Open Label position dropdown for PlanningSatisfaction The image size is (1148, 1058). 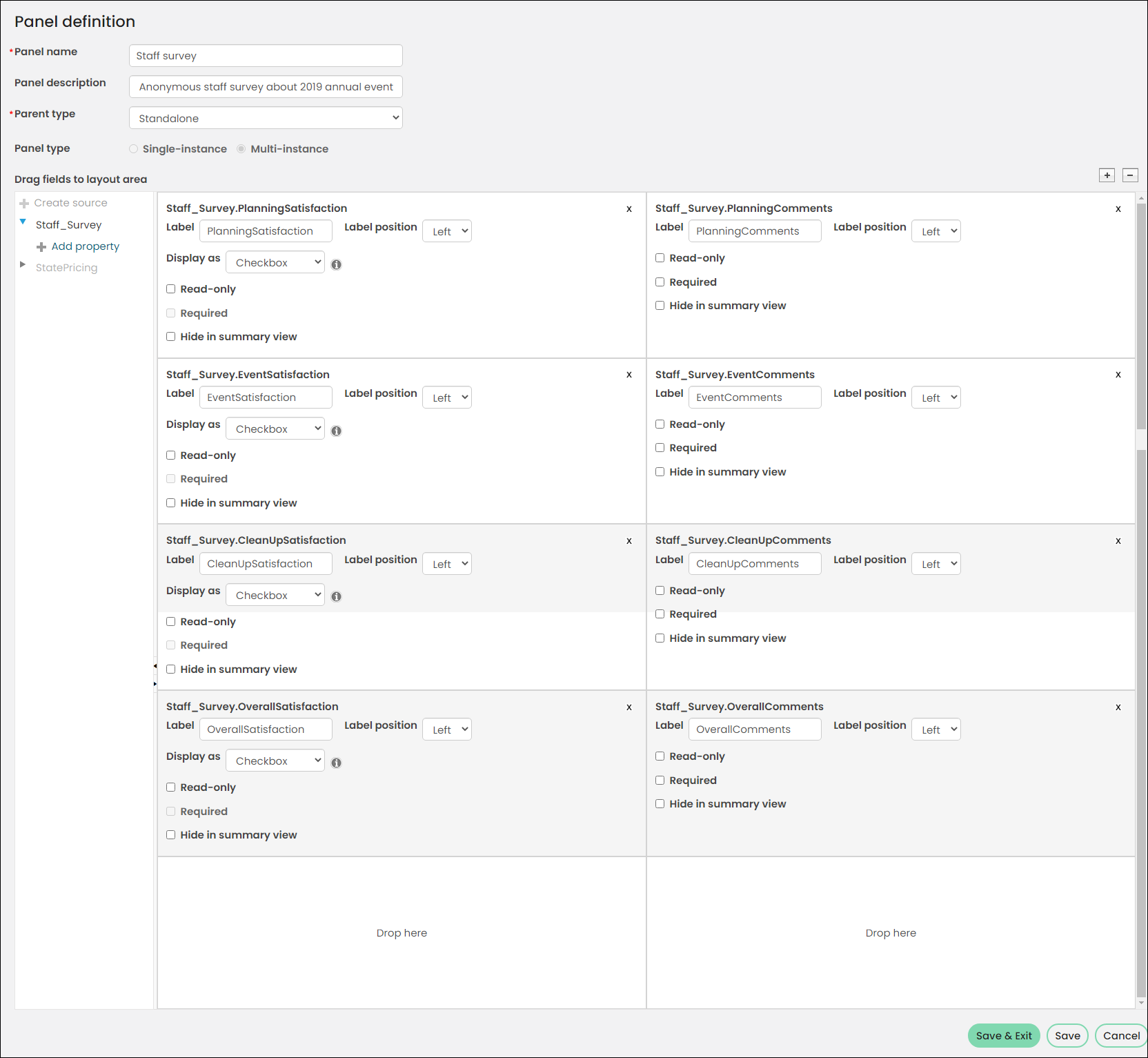tap(447, 231)
